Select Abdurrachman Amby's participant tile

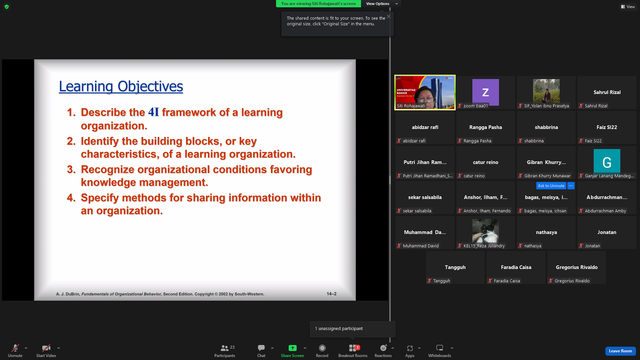(607, 198)
